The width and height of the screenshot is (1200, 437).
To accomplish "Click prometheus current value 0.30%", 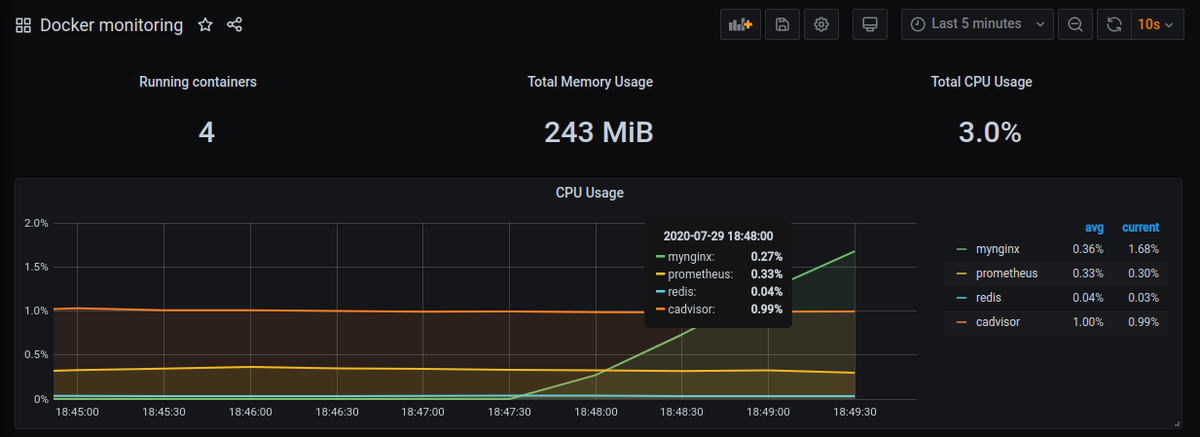I will point(1142,273).
